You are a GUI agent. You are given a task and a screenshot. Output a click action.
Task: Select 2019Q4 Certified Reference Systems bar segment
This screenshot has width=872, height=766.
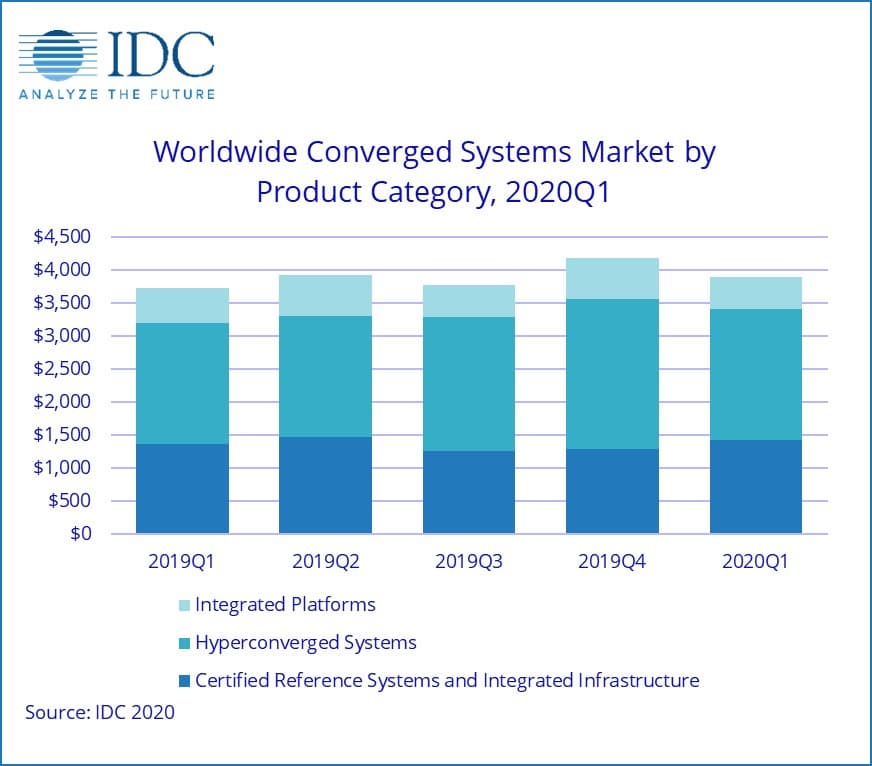click(x=612, y=491)
